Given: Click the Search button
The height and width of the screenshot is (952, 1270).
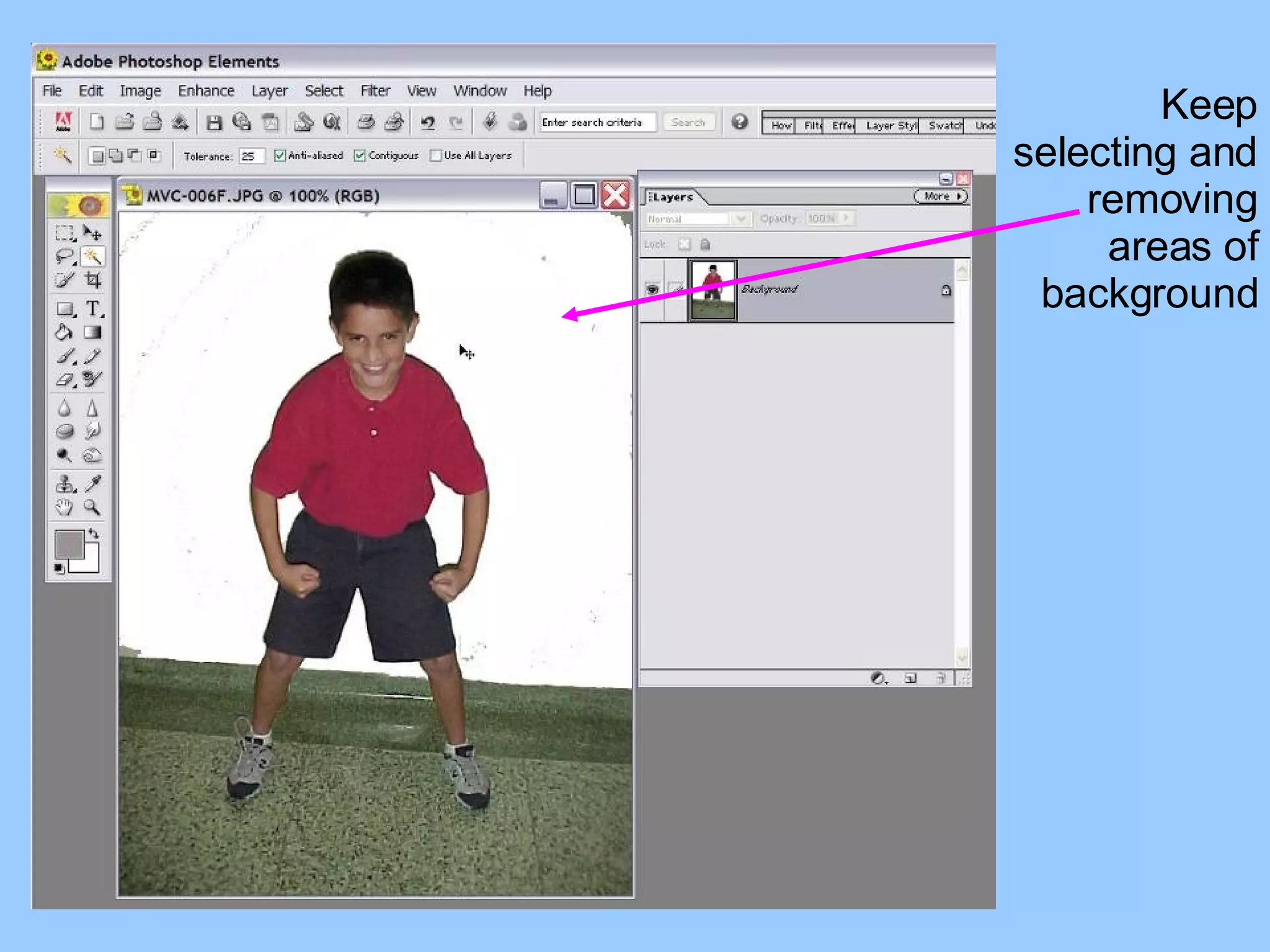Looking at the screenshot, I should [x=688, y=123].
